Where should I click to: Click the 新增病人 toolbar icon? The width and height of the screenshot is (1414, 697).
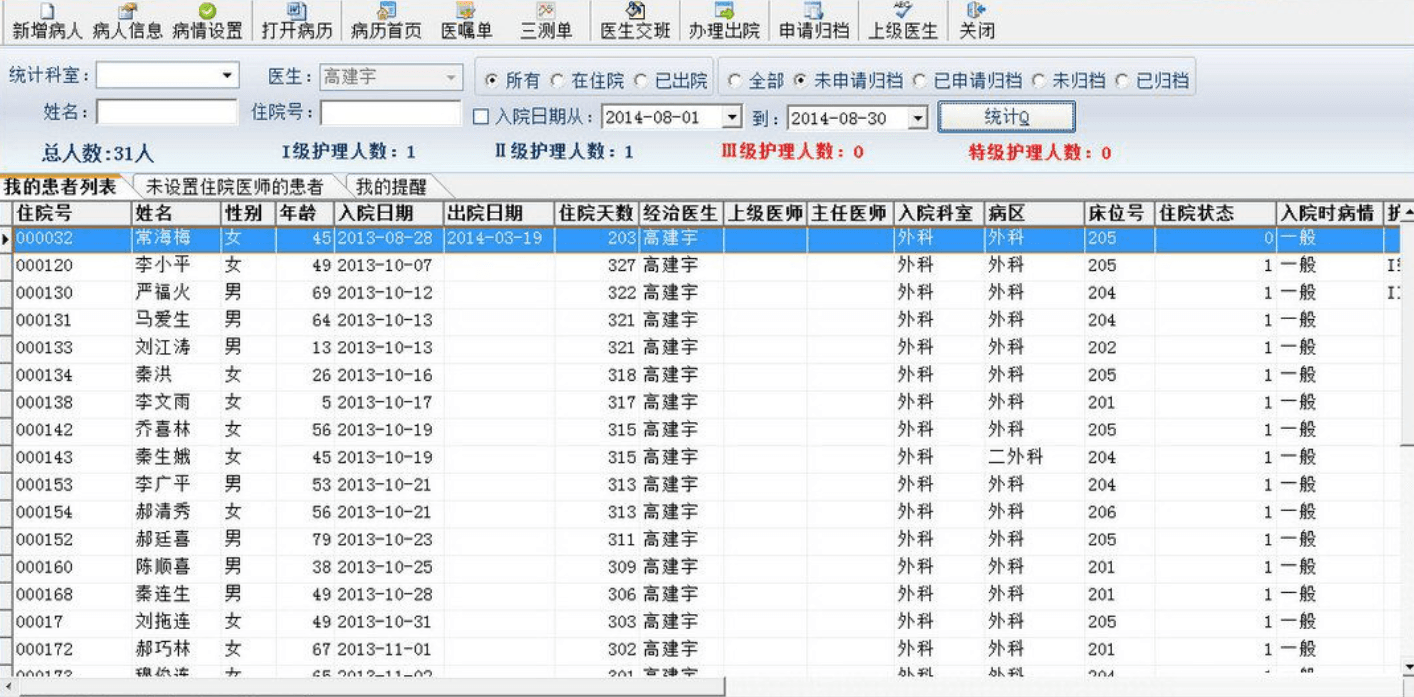tap(47, 21)
